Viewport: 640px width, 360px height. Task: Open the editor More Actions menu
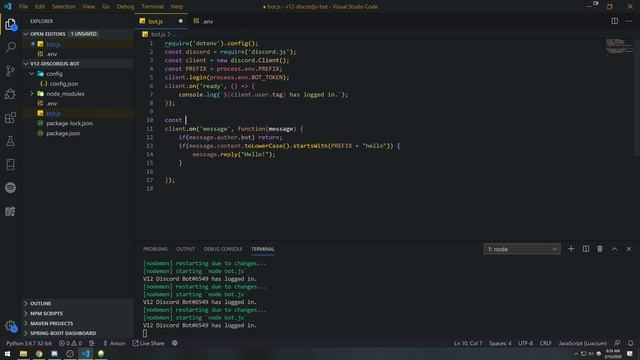(629, 21)
